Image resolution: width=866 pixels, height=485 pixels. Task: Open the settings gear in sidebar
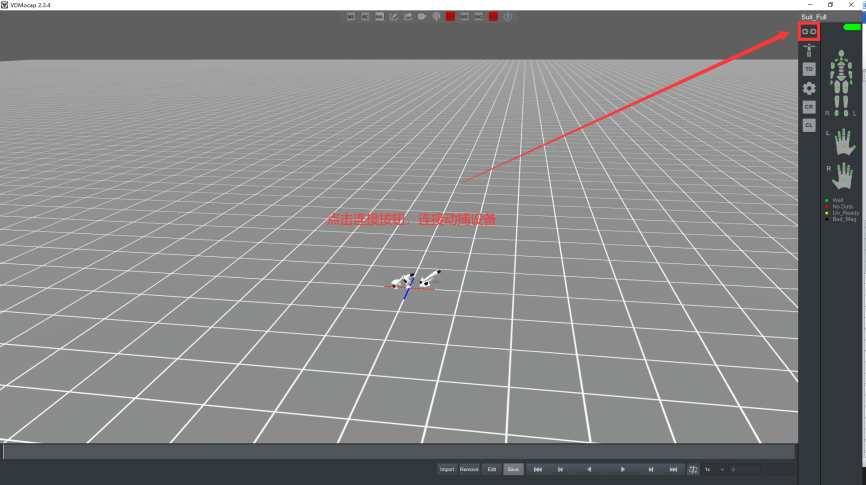click(x=809, y=88)
